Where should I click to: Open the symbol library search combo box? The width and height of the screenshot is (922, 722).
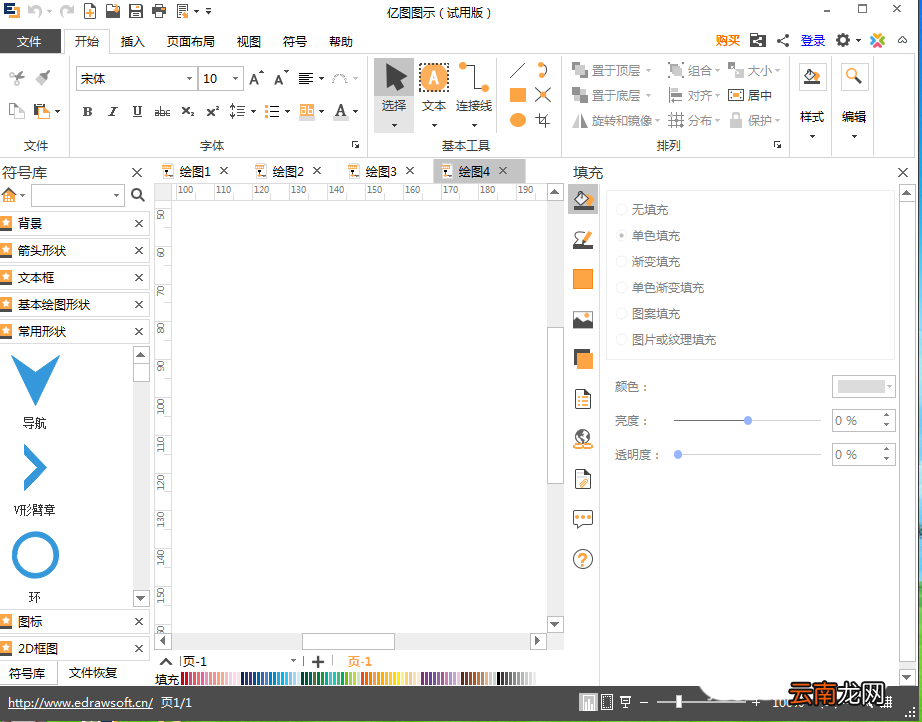(x=78, y=195)
